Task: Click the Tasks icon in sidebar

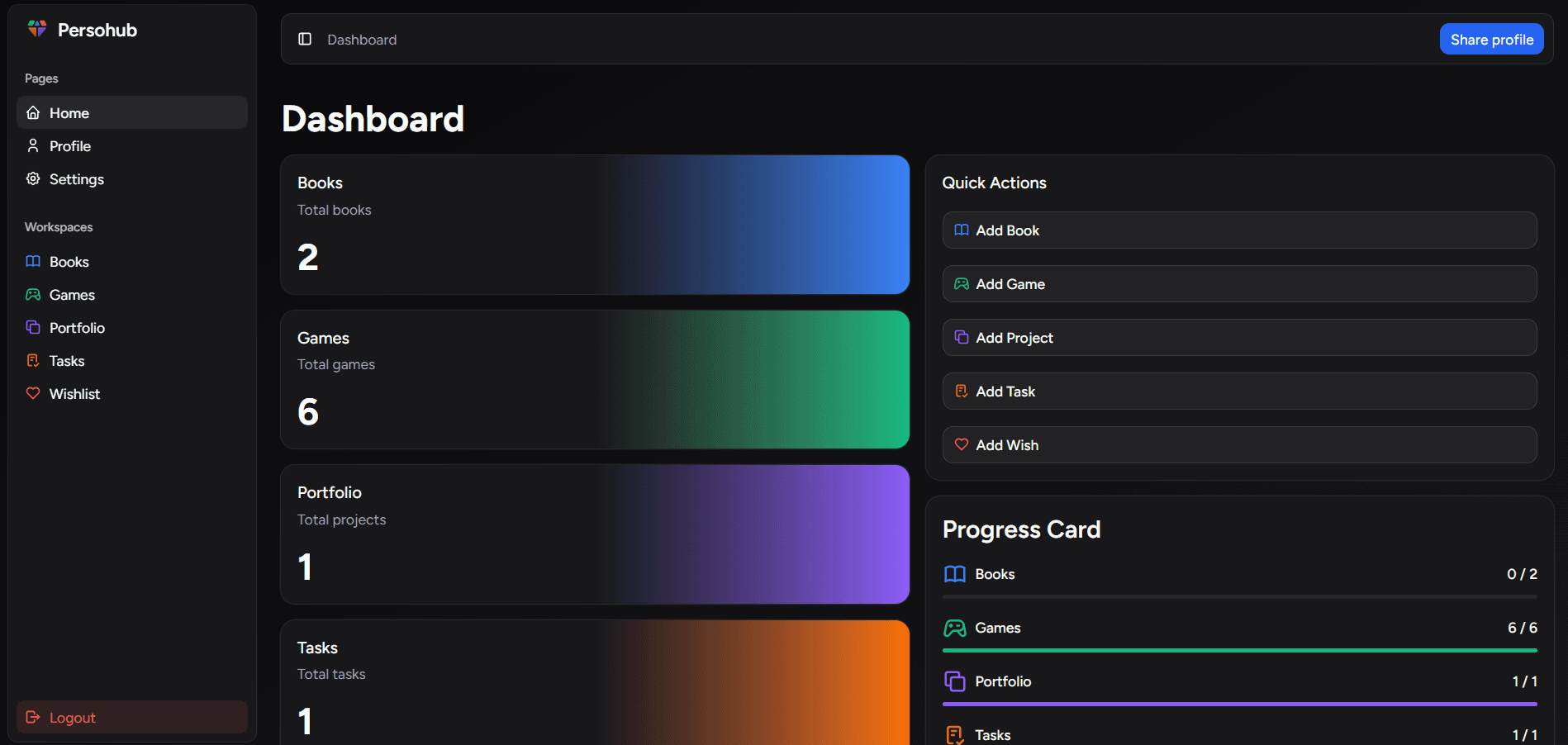Action: pos(33,361)
